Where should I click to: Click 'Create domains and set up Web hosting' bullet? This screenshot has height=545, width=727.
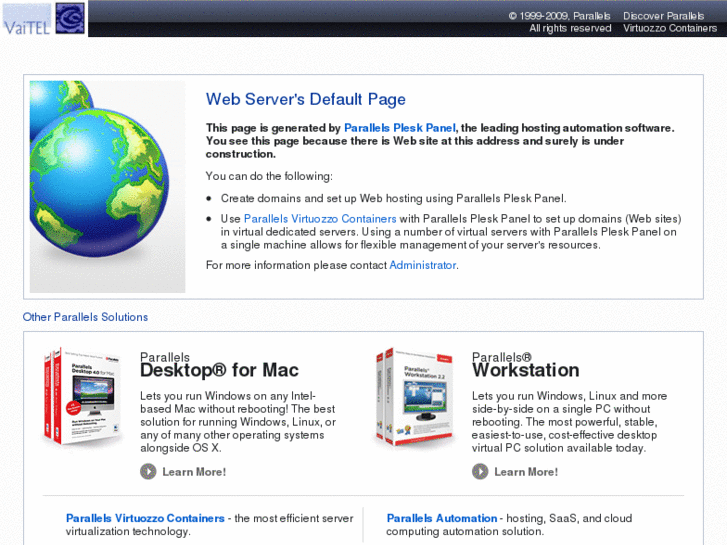coord(393,199)
